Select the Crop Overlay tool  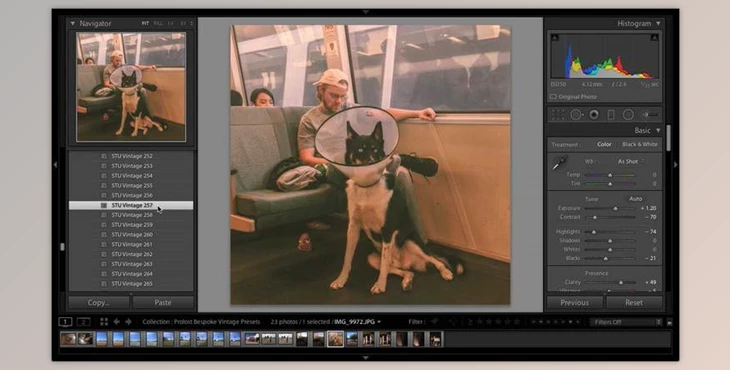click(x=558, y=114)
